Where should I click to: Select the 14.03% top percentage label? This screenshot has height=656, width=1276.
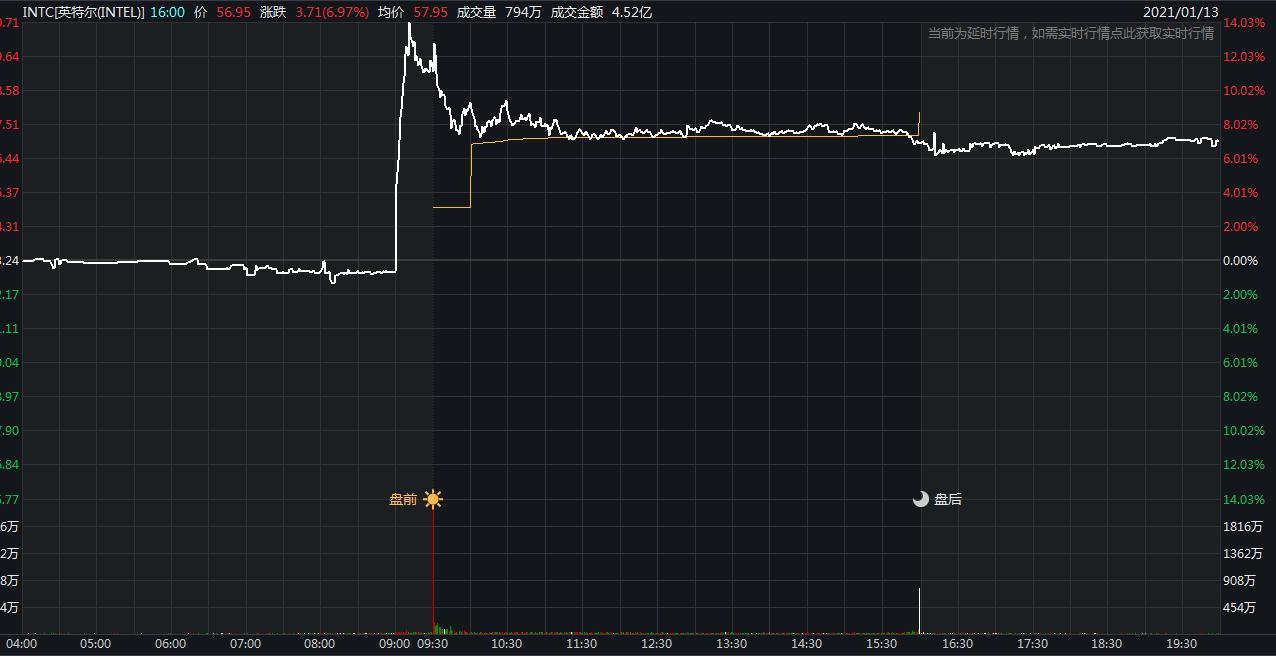(x=1245, y=23)
